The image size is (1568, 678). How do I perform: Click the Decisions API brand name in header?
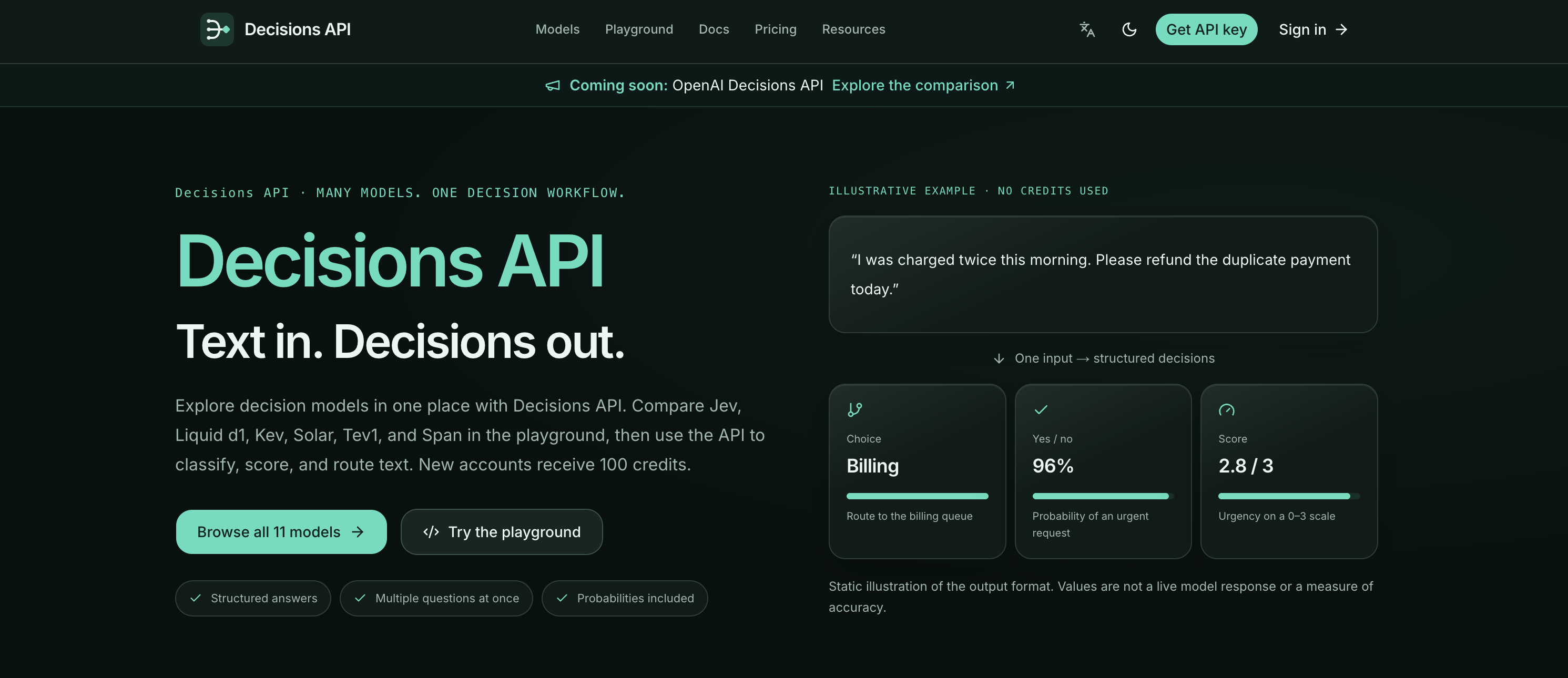coord(297,29)
